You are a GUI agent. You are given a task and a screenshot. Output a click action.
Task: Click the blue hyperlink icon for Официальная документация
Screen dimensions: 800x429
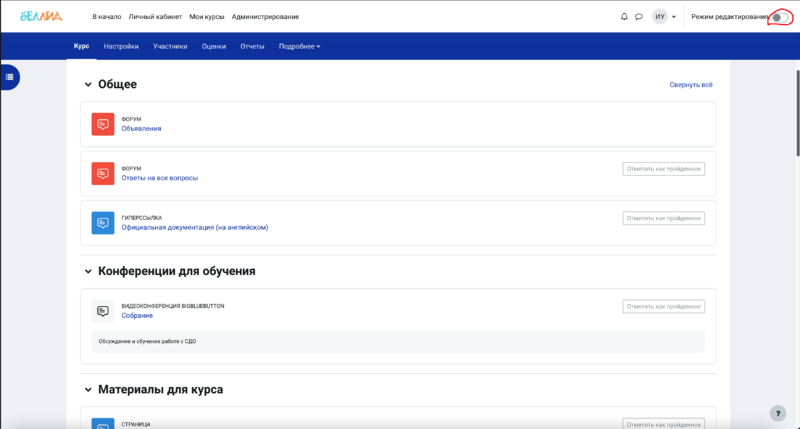coord(103,223)
